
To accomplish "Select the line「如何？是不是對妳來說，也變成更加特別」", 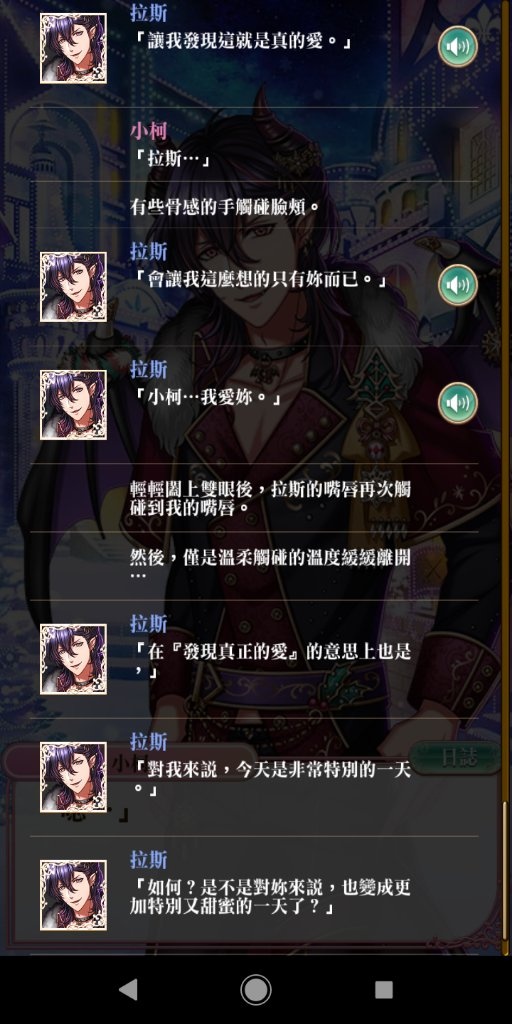I will tap(254, 895).
